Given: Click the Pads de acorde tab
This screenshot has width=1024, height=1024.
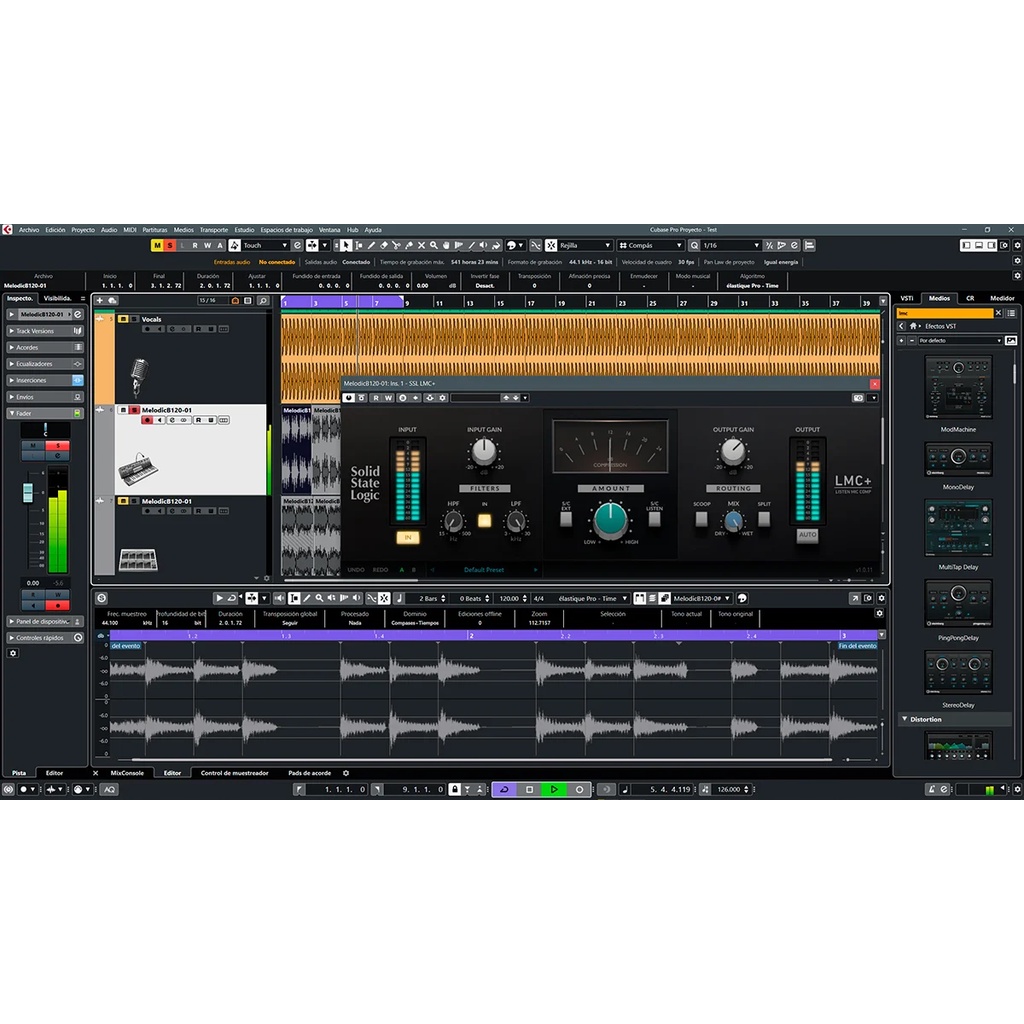Looking at the screenshot, I should click(x=310, y=773).
